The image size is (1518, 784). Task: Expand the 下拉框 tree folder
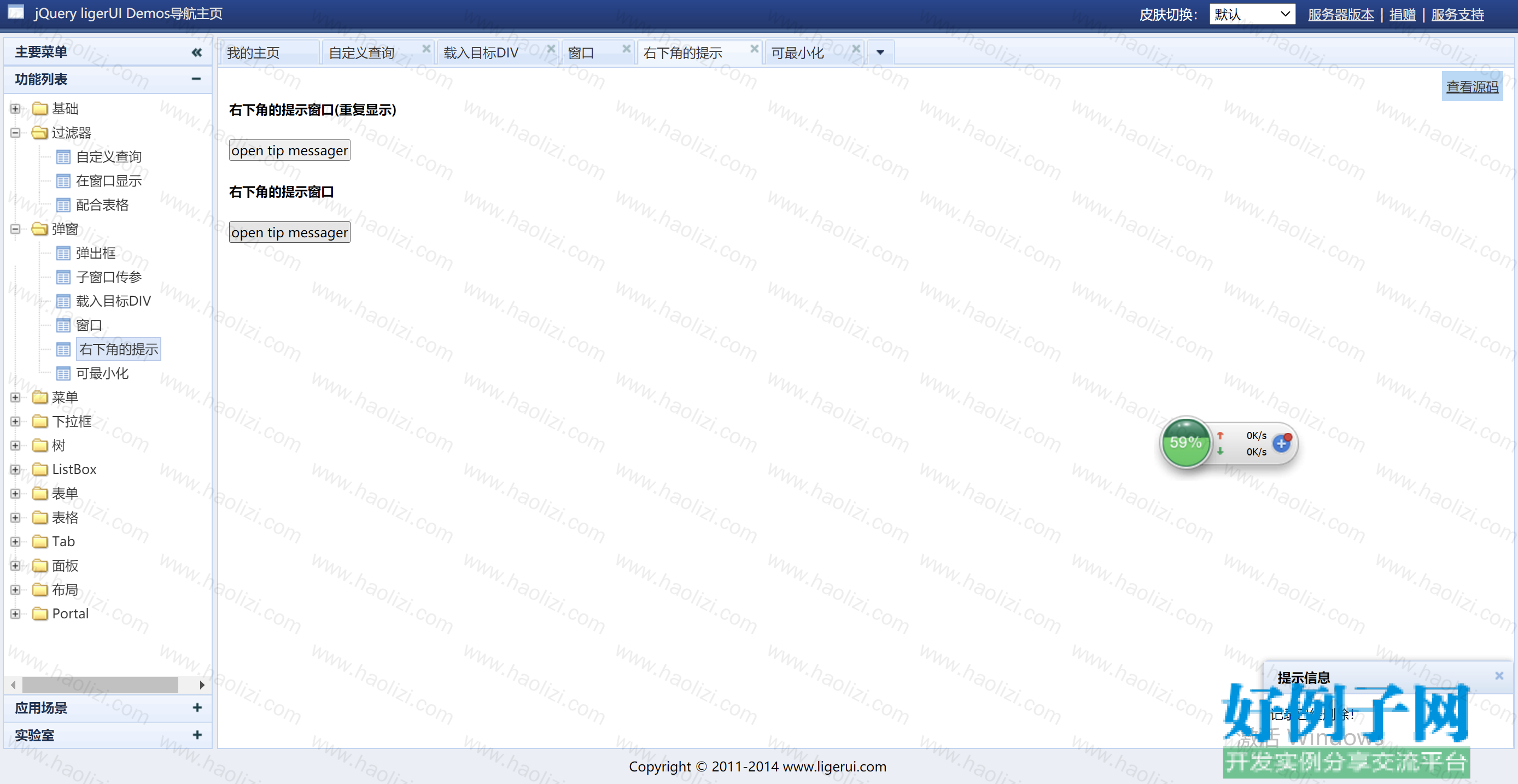point(15,421)
